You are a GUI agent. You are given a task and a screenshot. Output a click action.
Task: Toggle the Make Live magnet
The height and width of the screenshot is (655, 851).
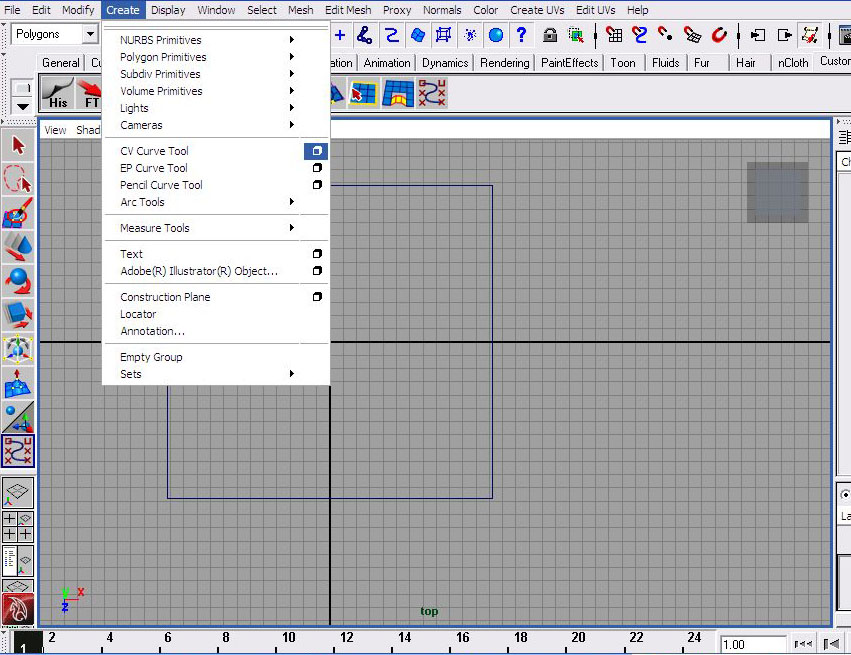click(719, 35)
